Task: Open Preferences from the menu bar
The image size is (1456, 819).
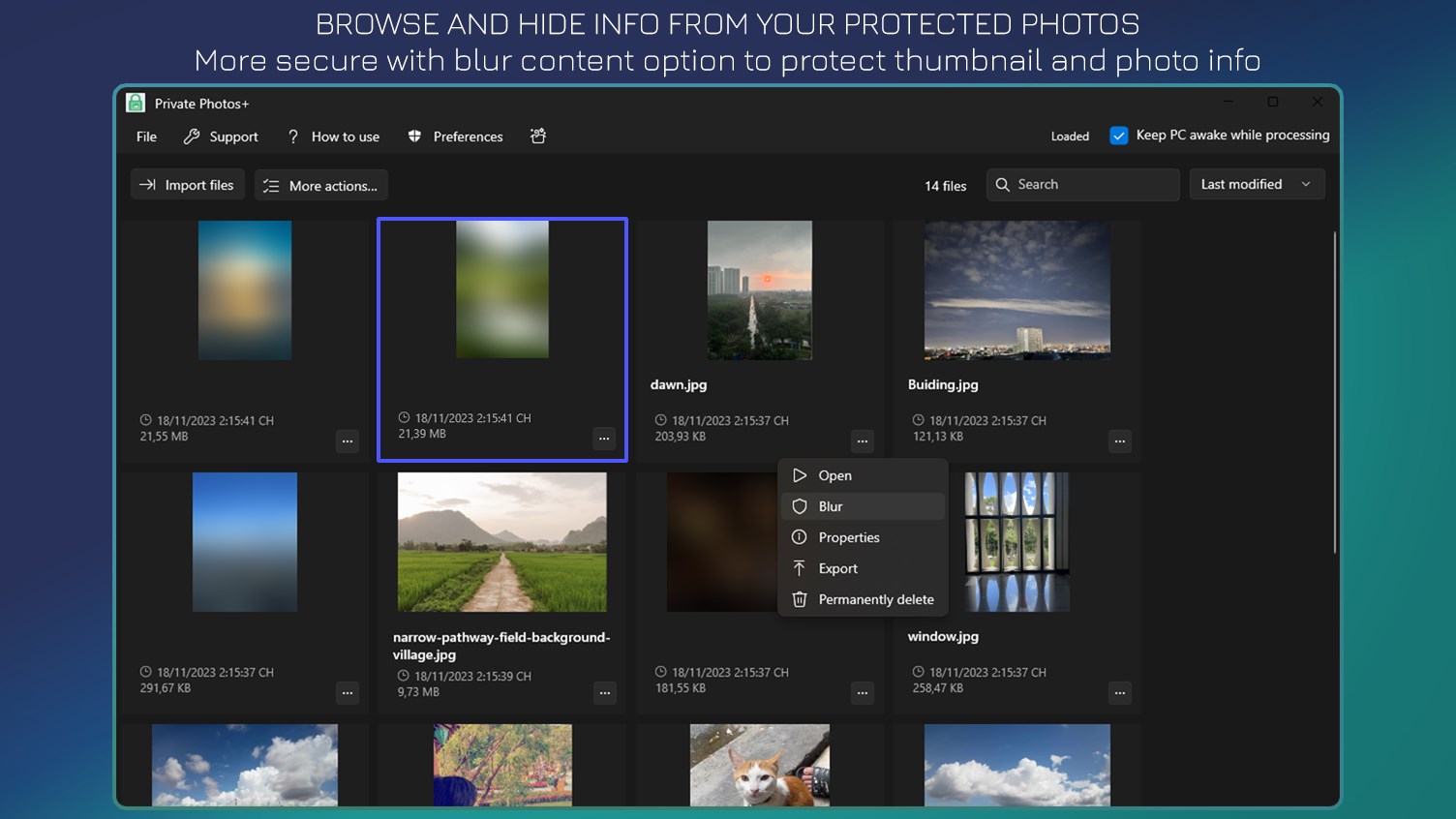Action: click(455, 136)
